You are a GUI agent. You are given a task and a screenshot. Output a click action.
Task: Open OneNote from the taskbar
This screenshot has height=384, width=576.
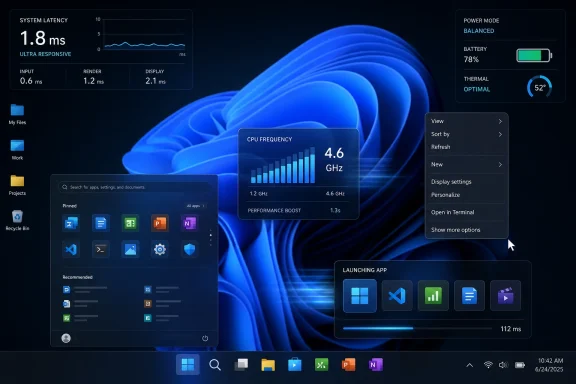click(x=375, y=365)
